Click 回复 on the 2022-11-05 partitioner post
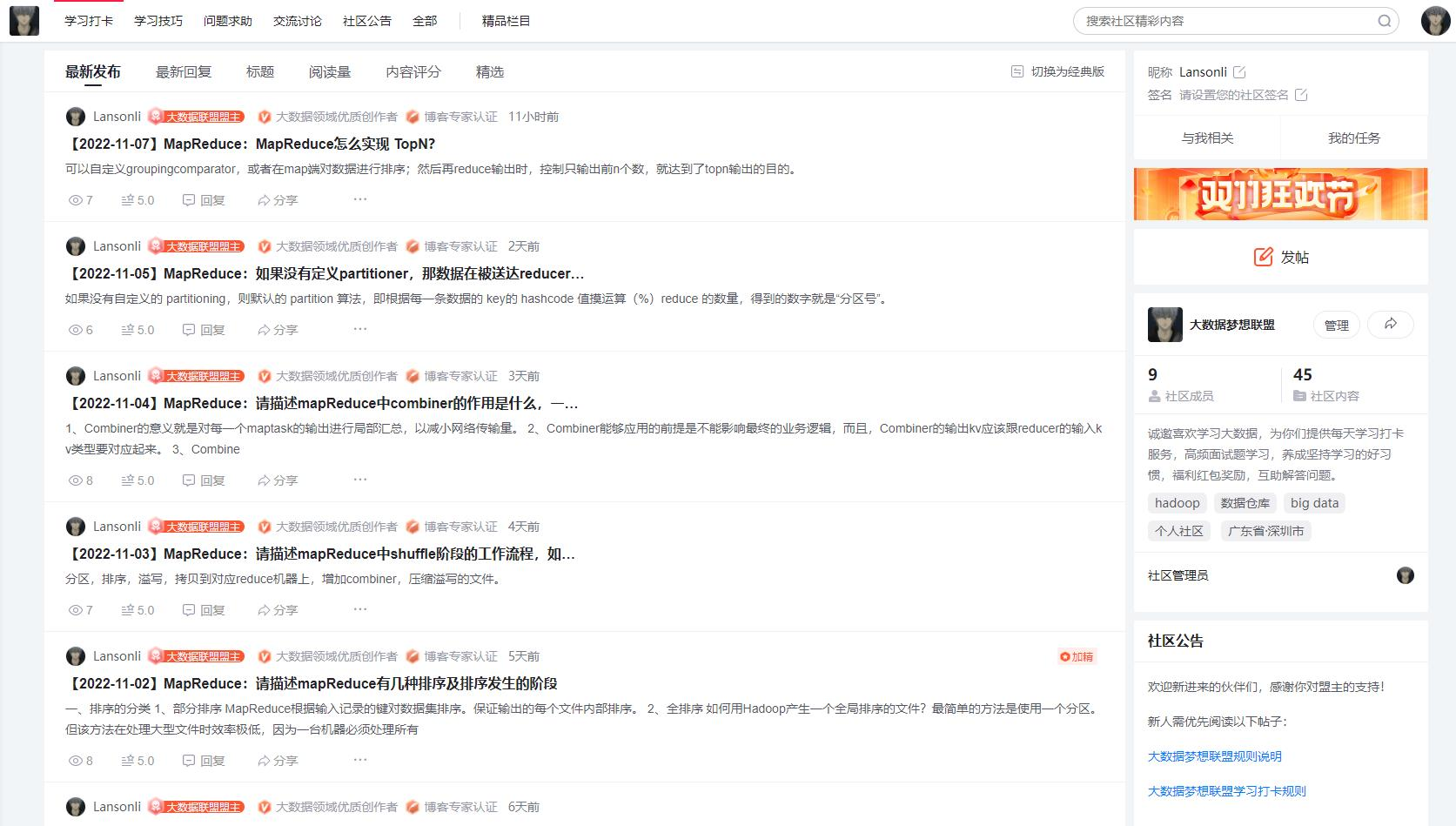Viewport: 1456px width, 826px height. click(x=204, y=330)
